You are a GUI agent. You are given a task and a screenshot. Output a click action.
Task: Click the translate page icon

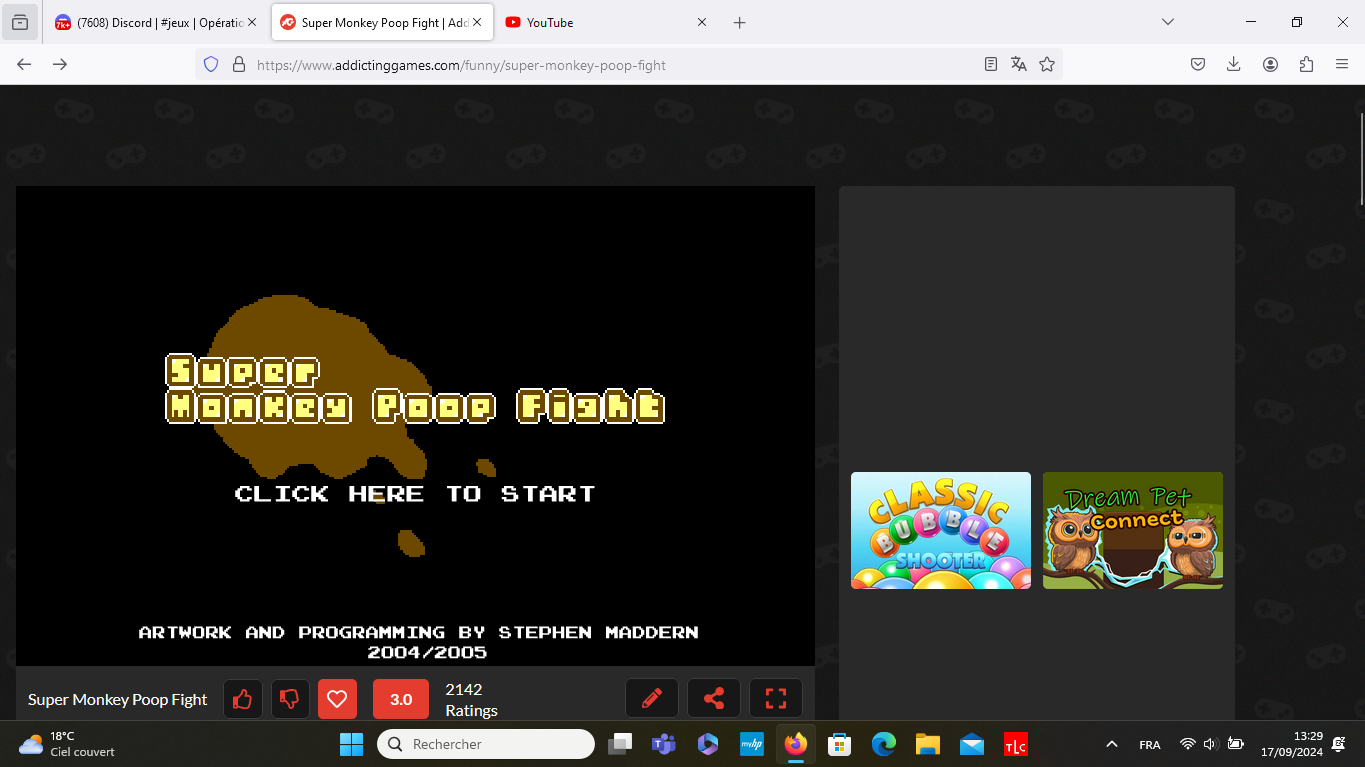pyautogui.click(x=1019, y=64)
